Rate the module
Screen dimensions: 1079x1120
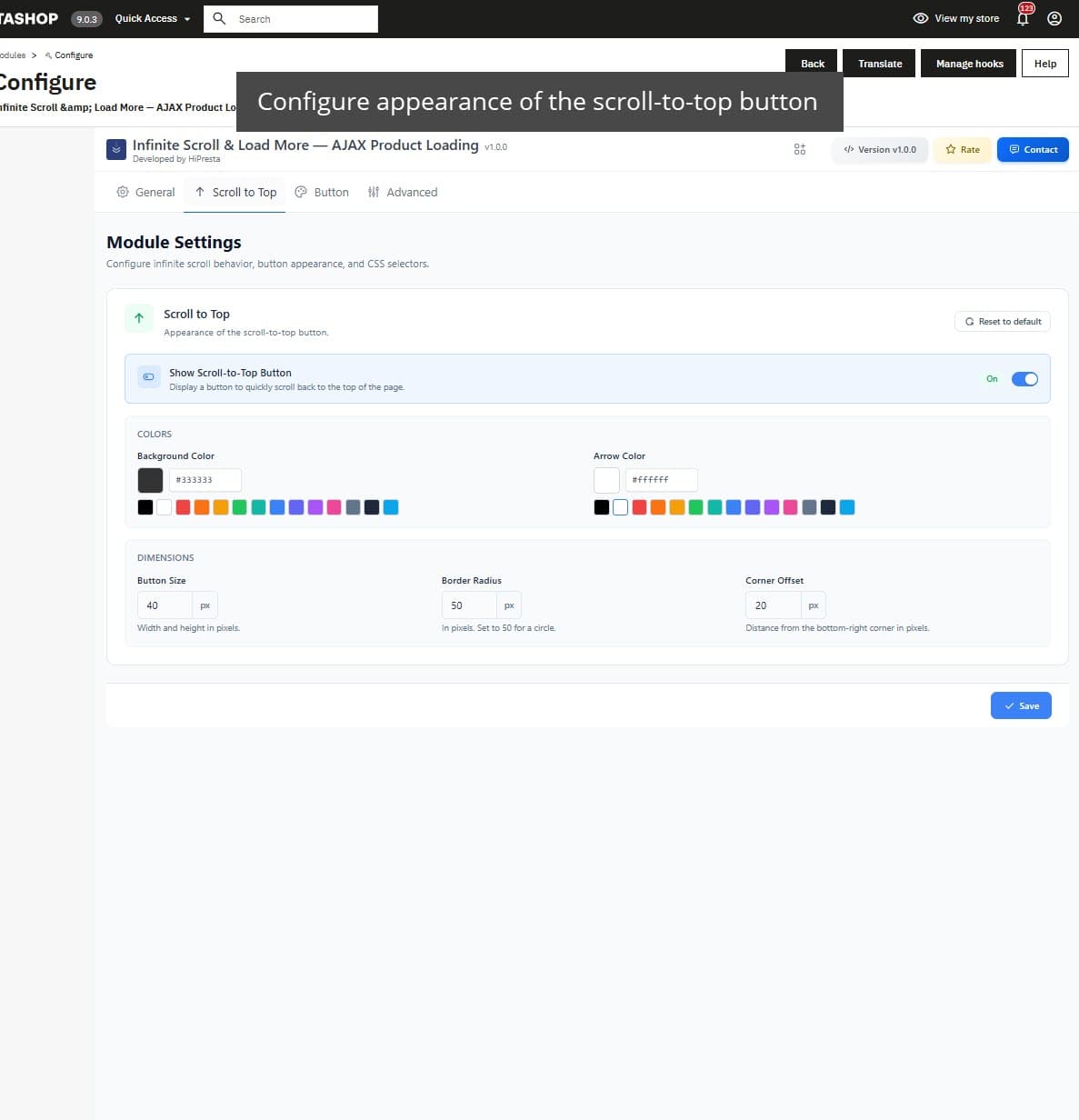pos(963,149)
